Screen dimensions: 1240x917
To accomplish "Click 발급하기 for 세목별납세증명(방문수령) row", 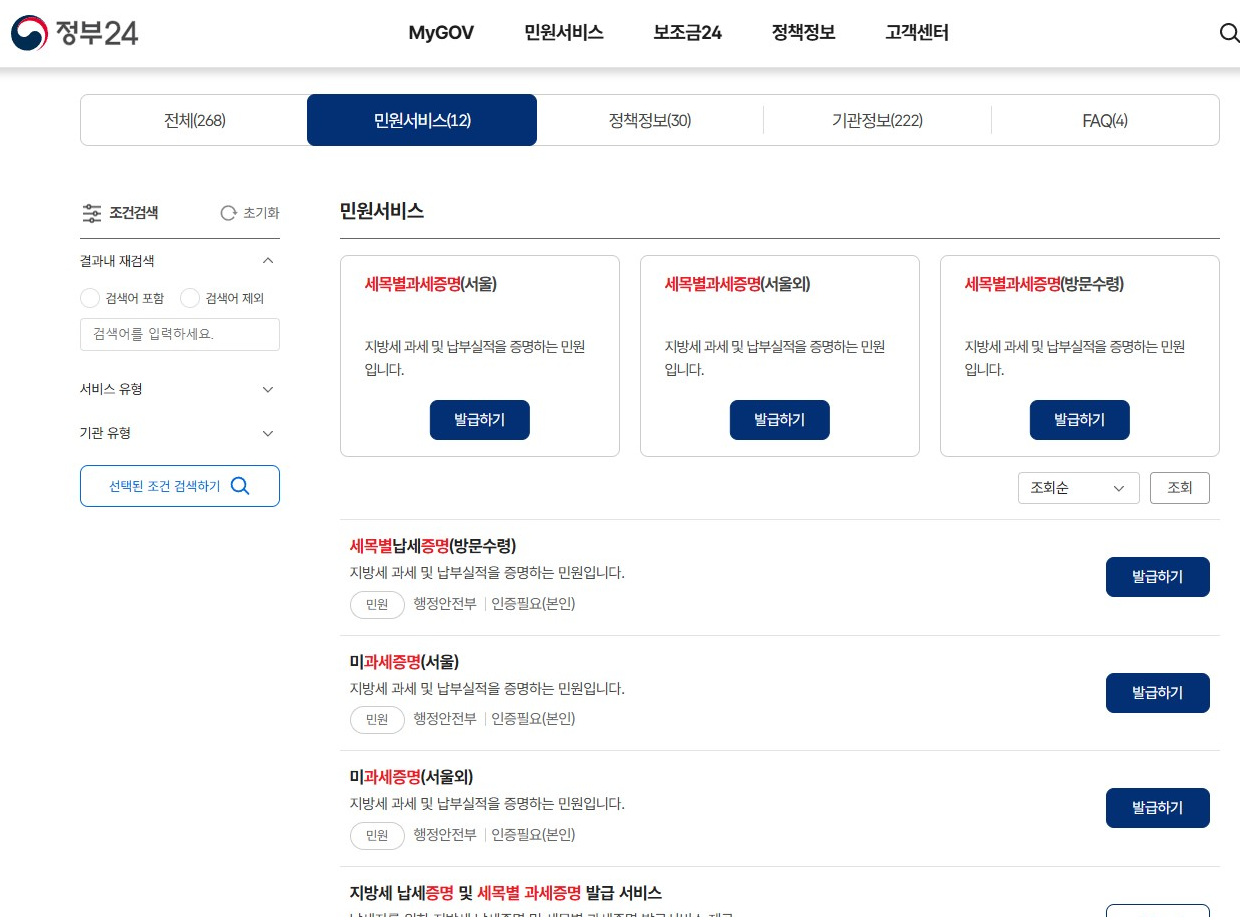I will pos(1158,577).
